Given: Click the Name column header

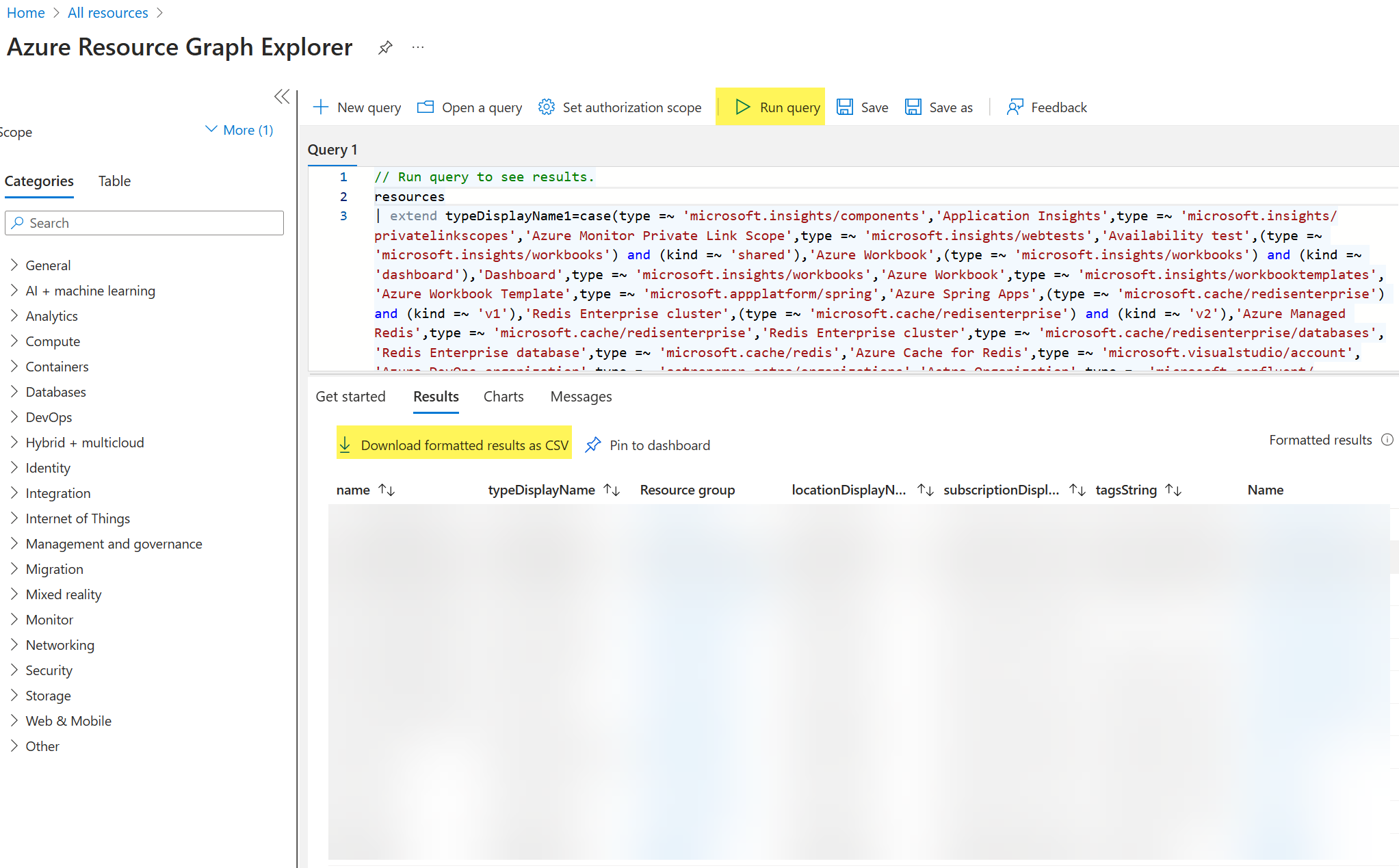Looking at the screenshot, I should (x=1266, y=490).
